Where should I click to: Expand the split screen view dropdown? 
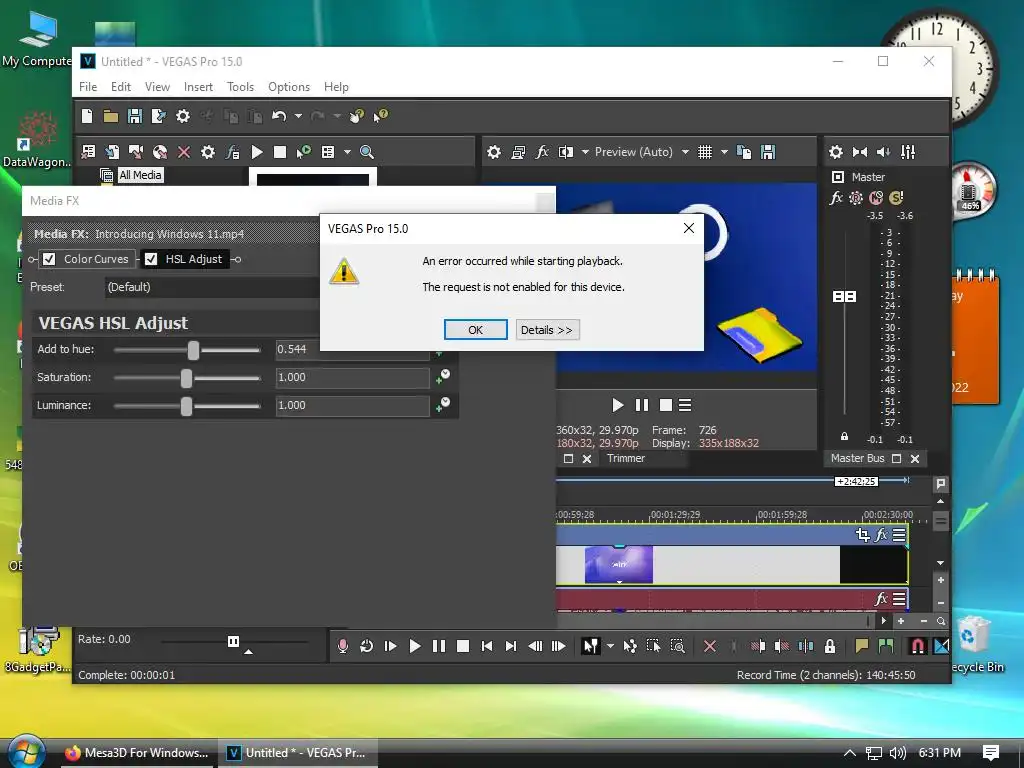(x=585, y=152)
